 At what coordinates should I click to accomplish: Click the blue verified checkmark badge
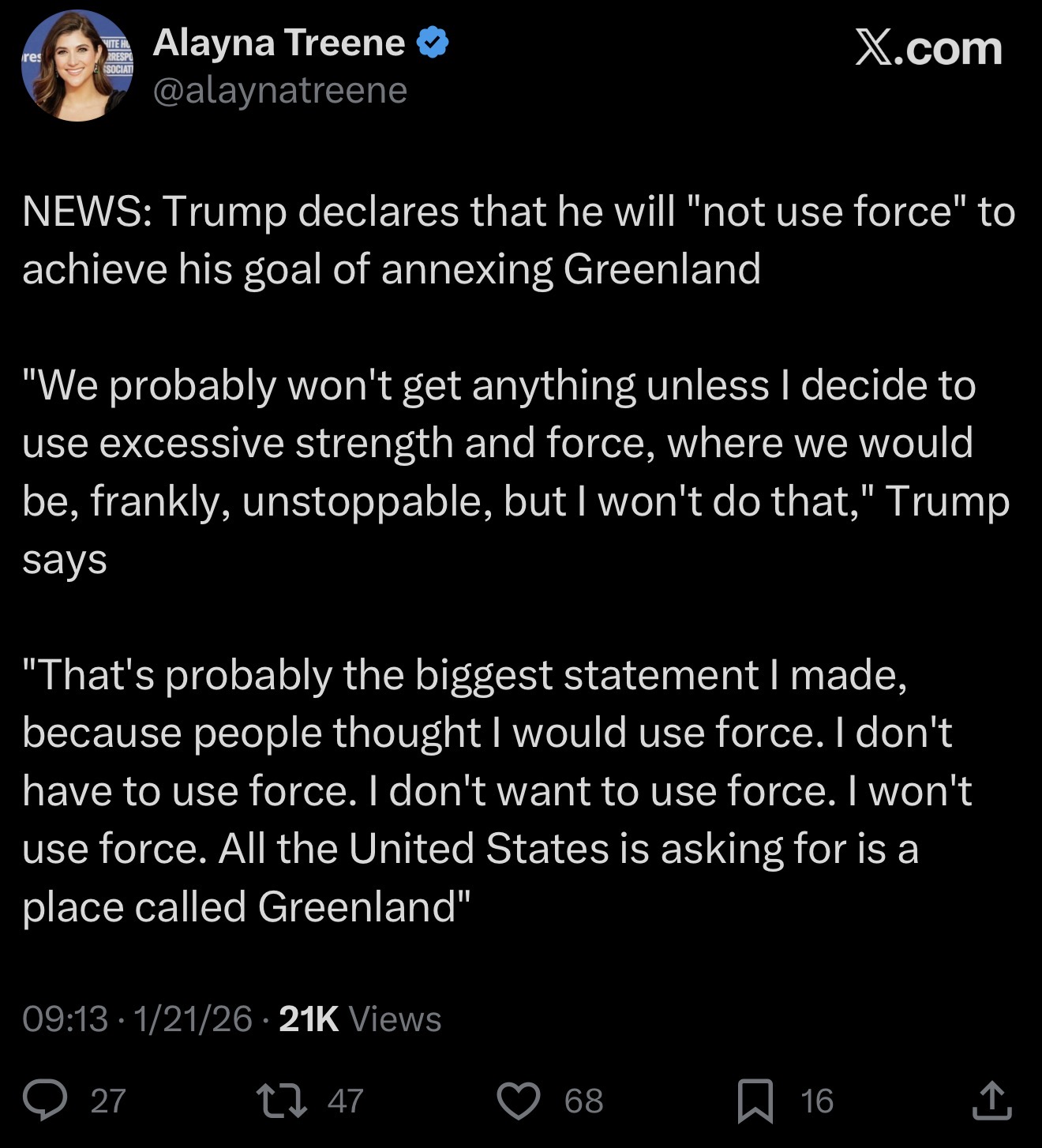pos(433,43)
